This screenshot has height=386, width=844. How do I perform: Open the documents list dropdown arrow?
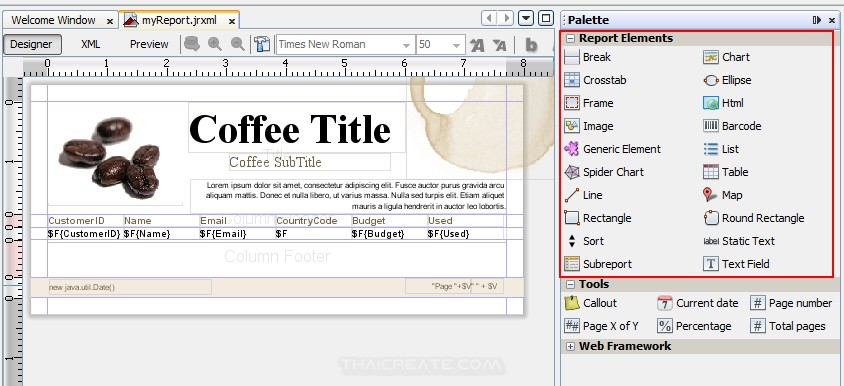tap(526, 19)
